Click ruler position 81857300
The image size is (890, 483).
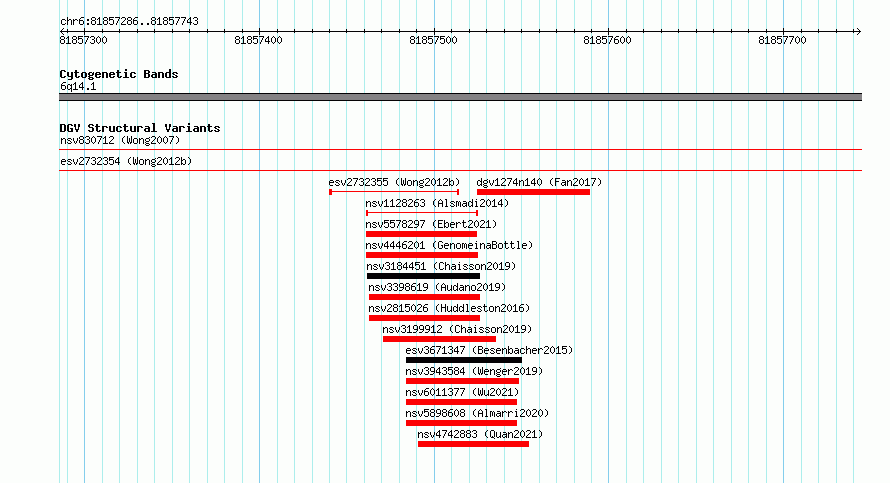[83, 40]
